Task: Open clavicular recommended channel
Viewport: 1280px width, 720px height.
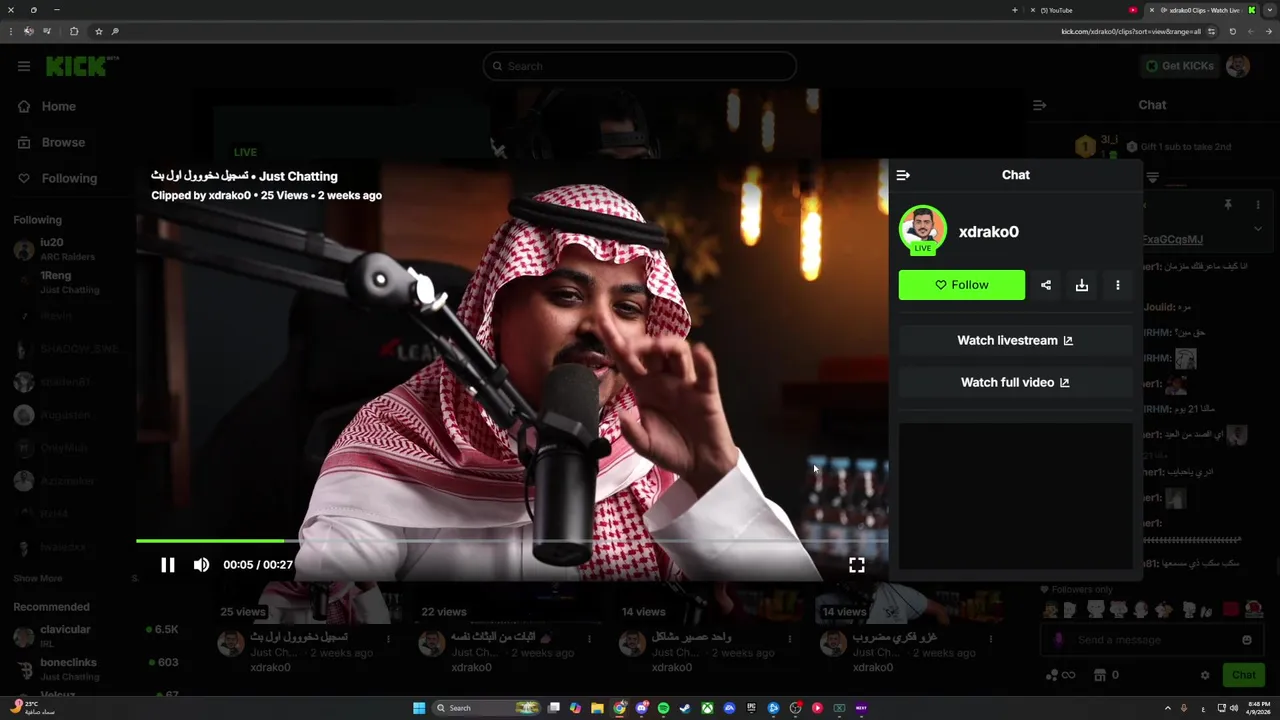Action: (x=95, y=635)
